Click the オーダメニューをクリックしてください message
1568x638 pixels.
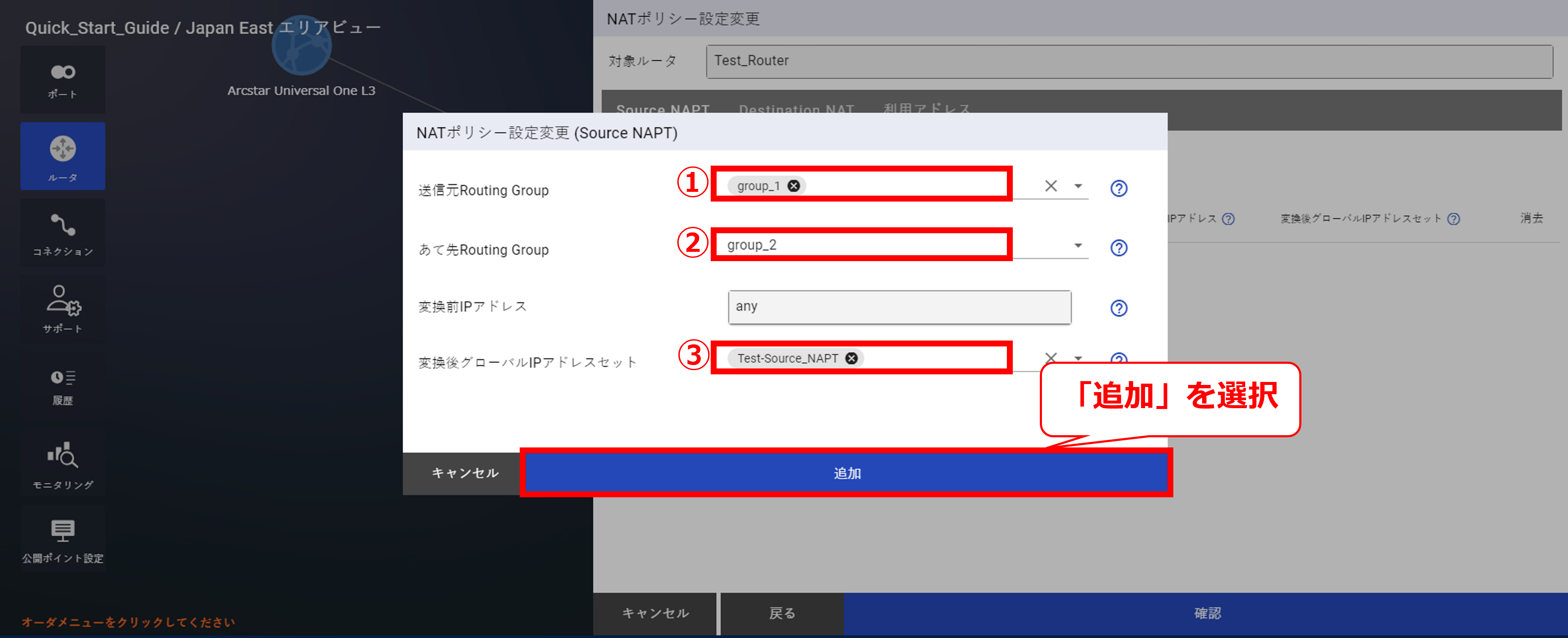click(128, 622)
